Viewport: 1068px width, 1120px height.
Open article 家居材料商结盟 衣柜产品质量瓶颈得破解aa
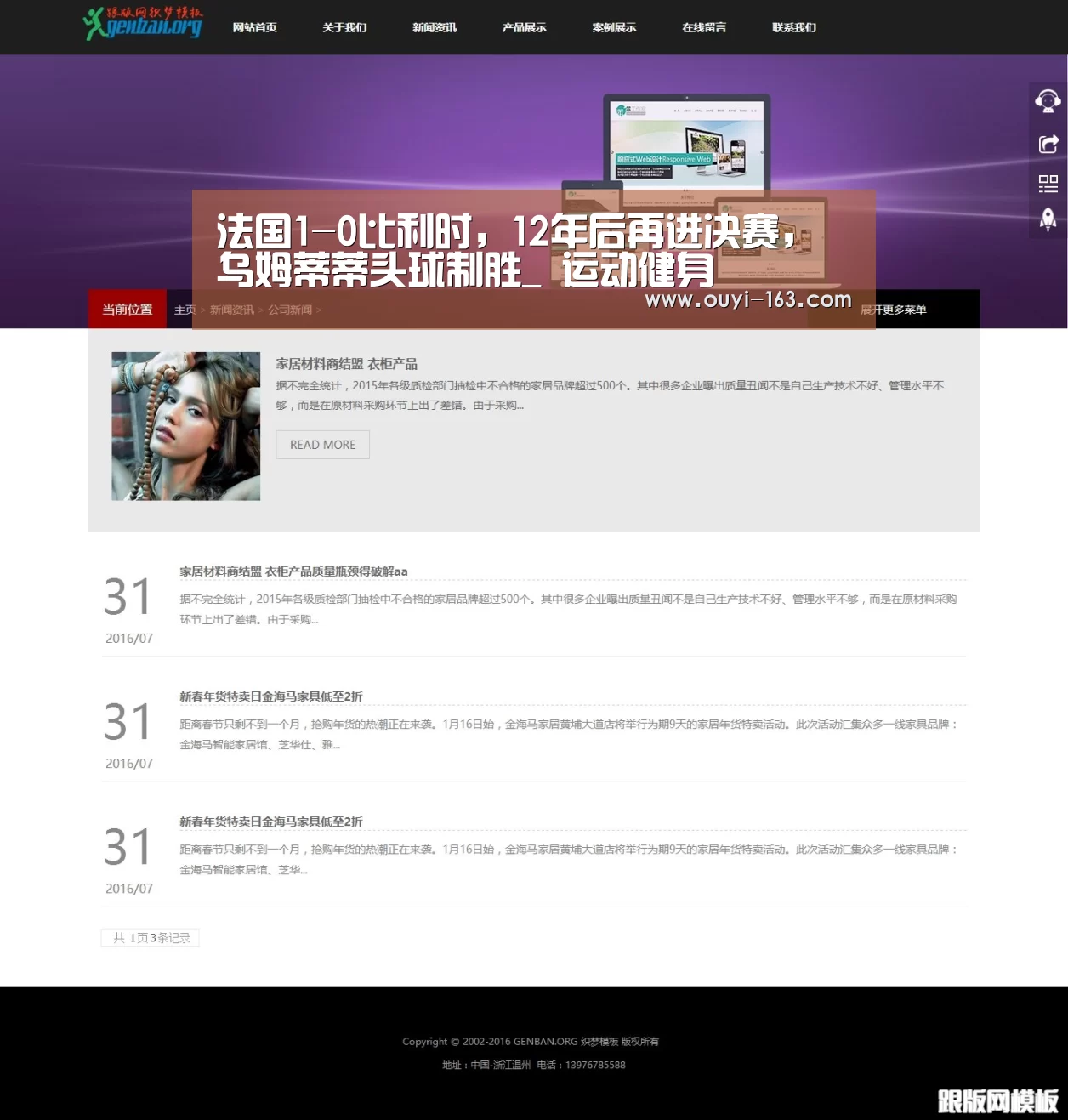[293, 571]
